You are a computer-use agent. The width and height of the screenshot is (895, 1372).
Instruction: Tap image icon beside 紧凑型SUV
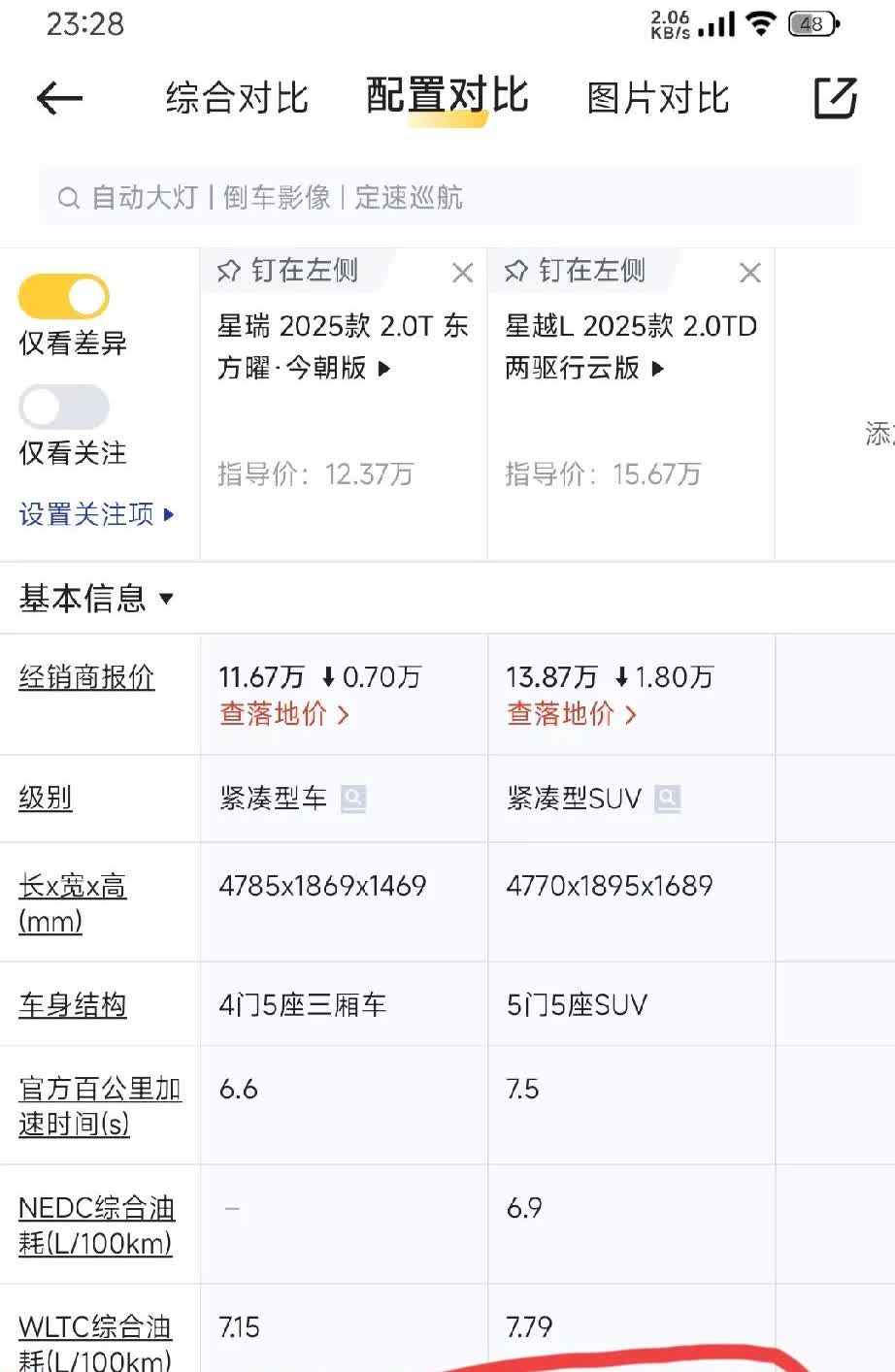(667, 799)
